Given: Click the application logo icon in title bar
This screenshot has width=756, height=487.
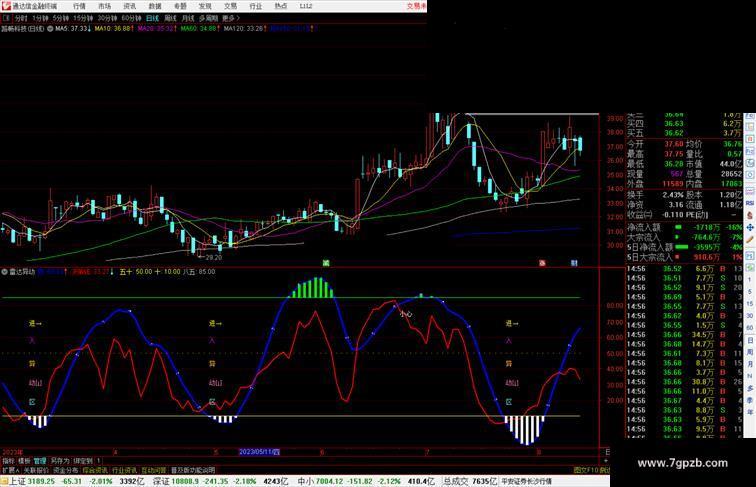Looking at the screenshot, I should point(6,6).
